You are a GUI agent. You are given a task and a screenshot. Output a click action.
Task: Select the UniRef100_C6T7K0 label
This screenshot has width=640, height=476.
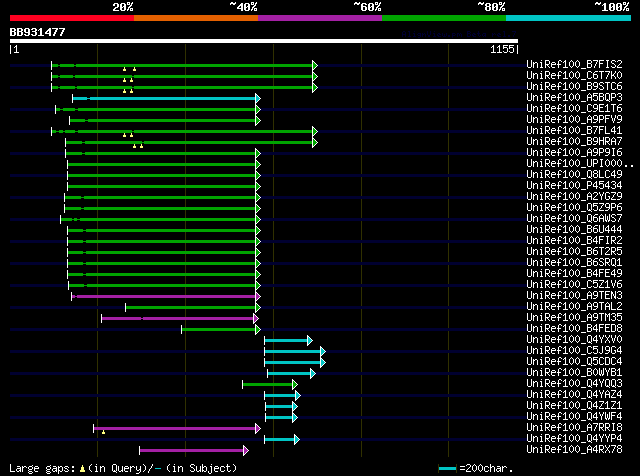[x=574, y=76]
